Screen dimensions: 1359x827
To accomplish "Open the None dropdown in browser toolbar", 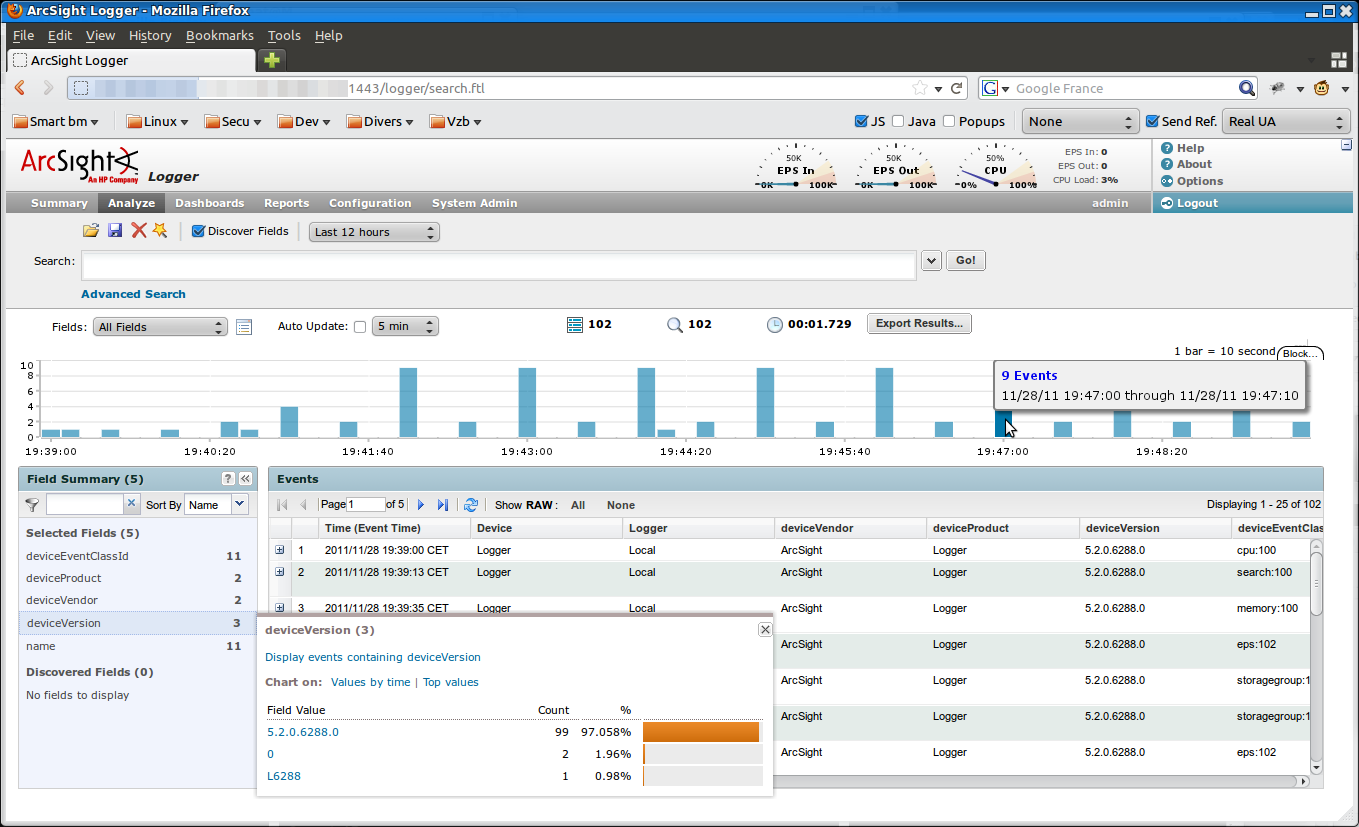I will point(1081,121).
